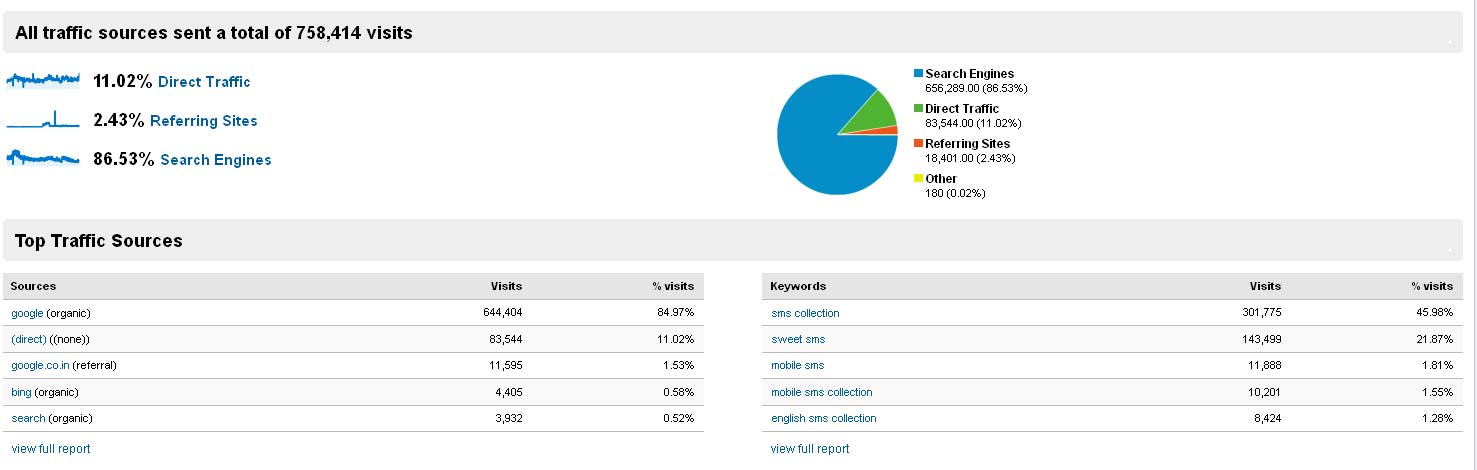Select the english sms collection keyword
This screenshot has width=1477, height=470.
(x=823, y=418)
